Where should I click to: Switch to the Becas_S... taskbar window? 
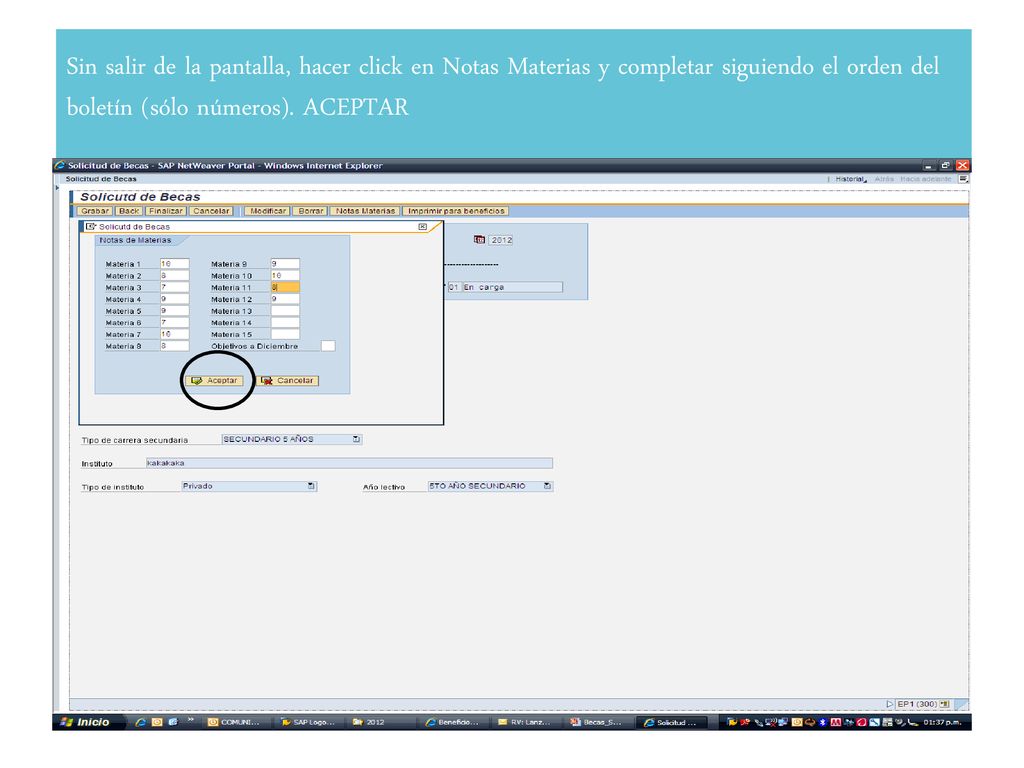click(x=597, y=722)
